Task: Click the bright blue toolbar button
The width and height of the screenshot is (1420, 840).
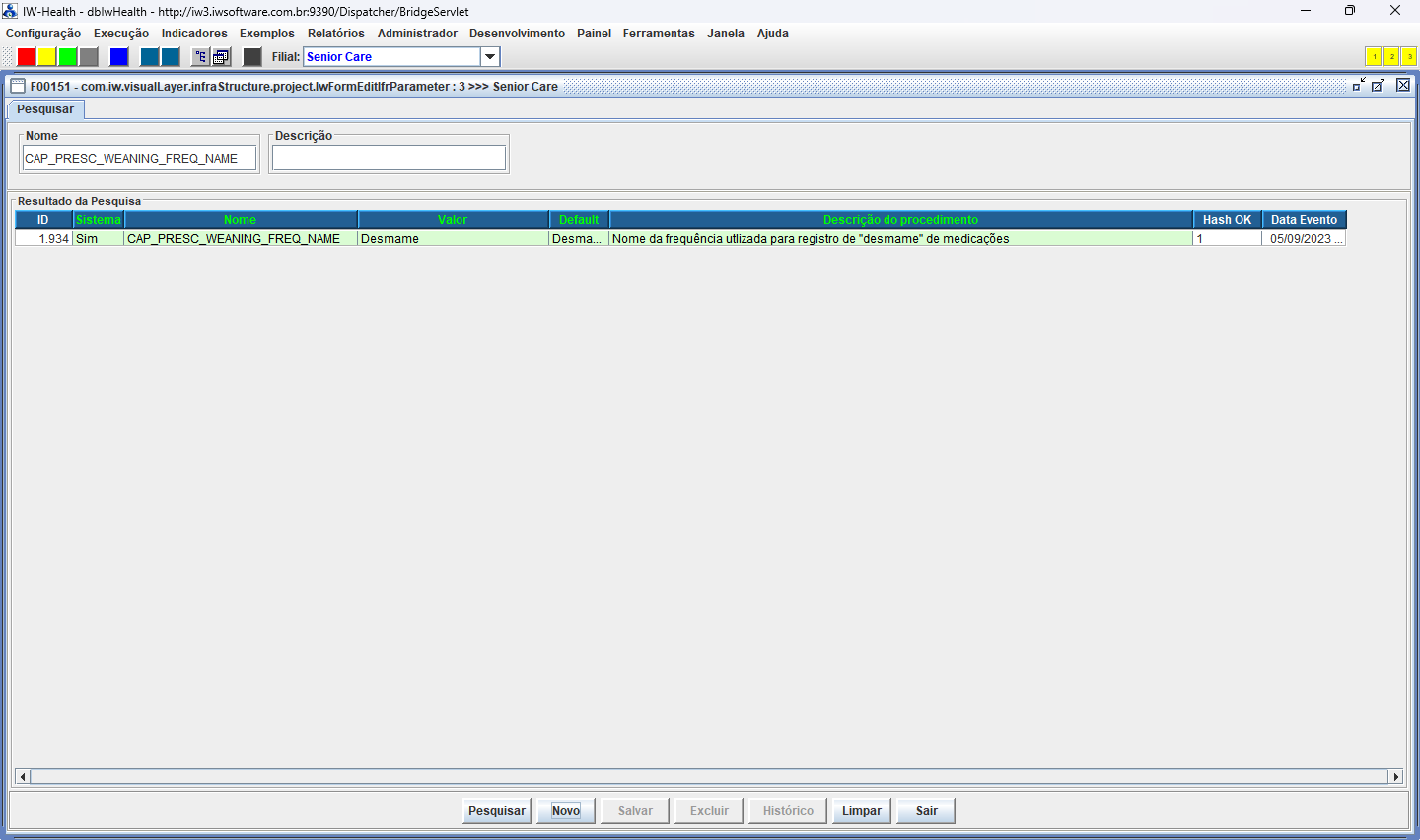Action: (119, 57)
